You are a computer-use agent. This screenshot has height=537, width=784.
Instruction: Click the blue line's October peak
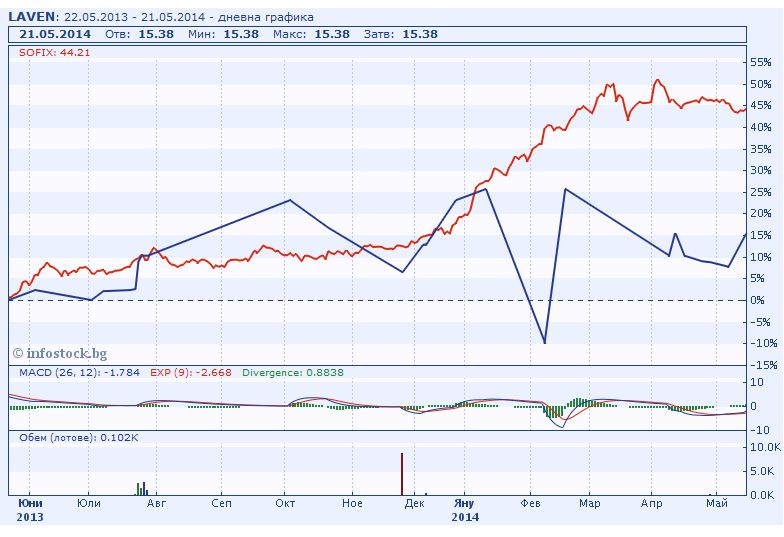(290, 200)
